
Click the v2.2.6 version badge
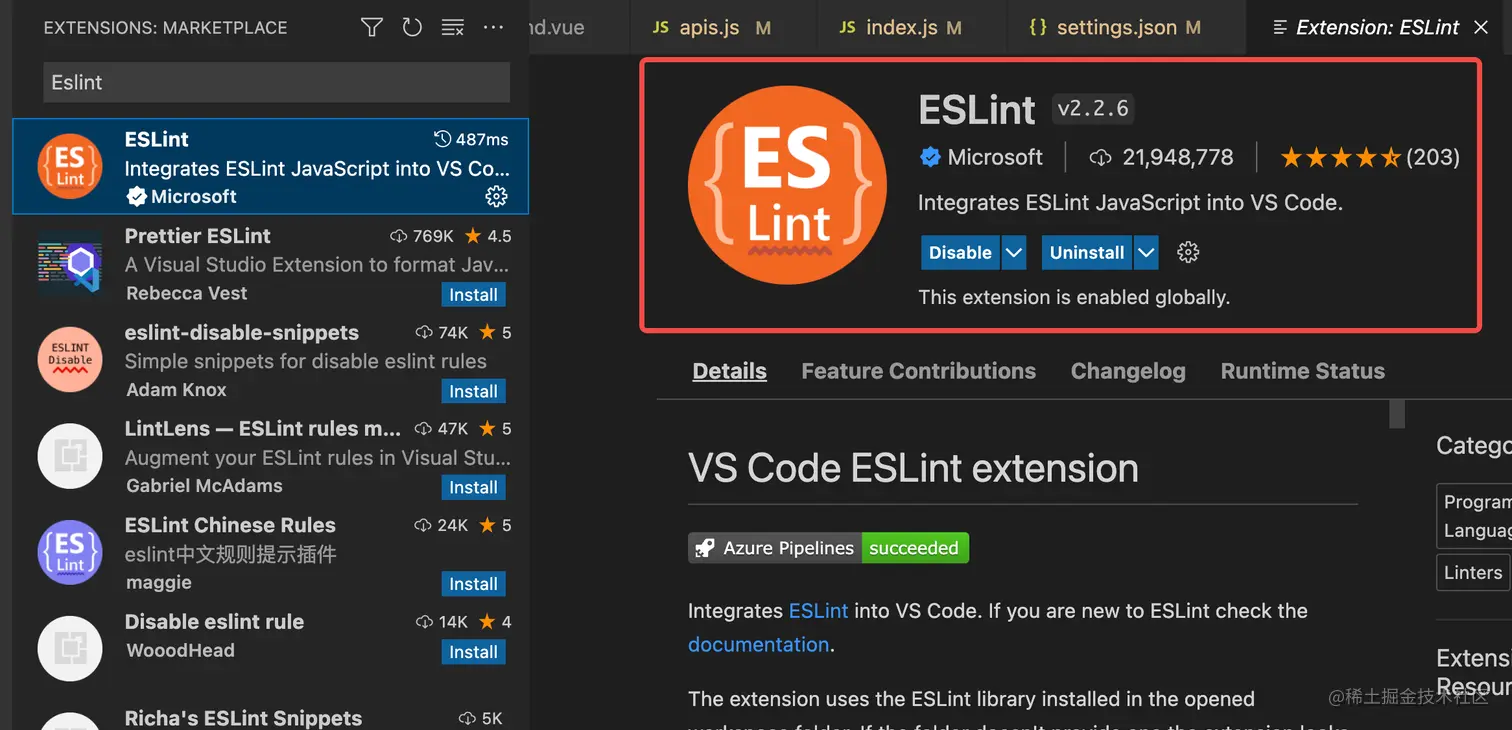(x=1093, y=108)
